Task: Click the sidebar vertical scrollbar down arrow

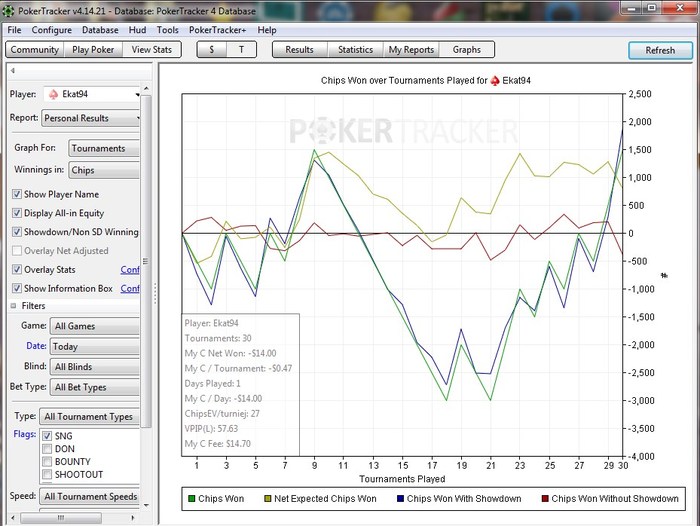Action: click(146, 505)
